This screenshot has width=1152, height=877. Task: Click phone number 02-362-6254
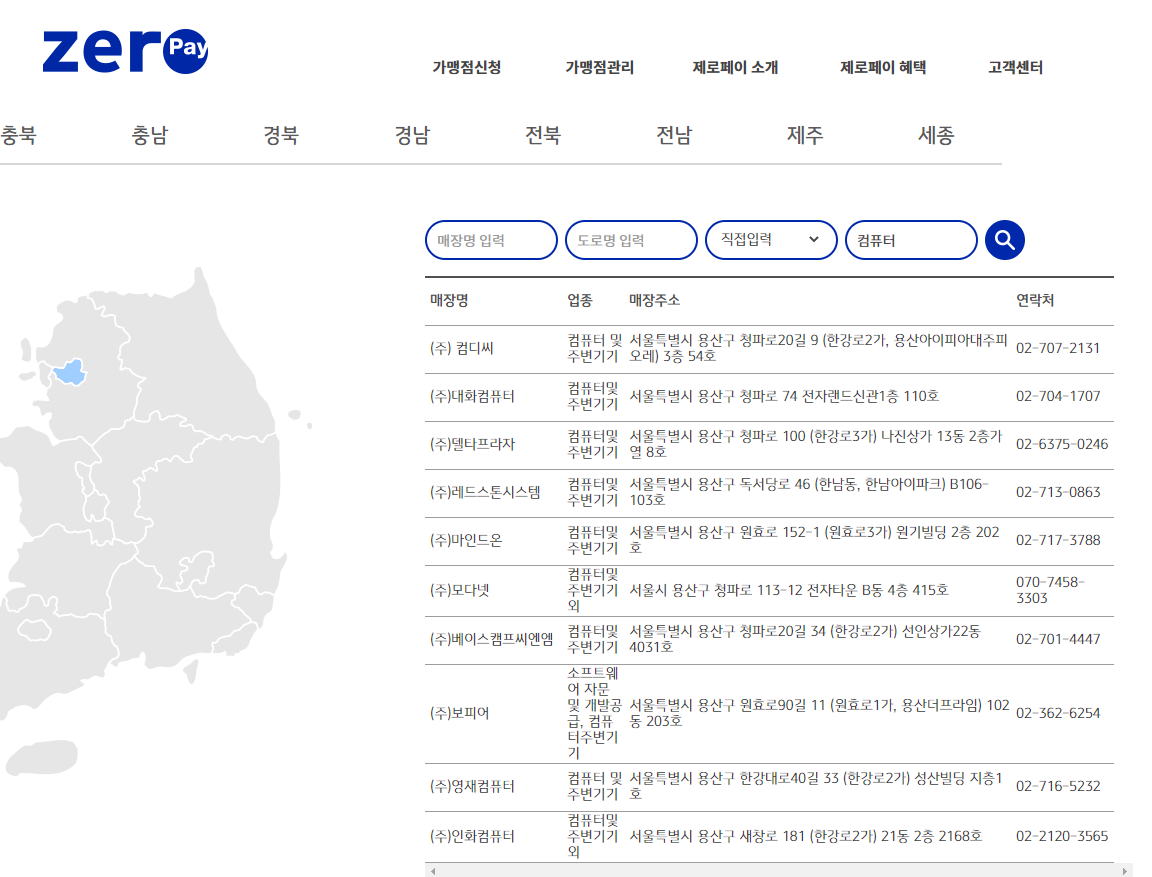[x=1058, y=713]
